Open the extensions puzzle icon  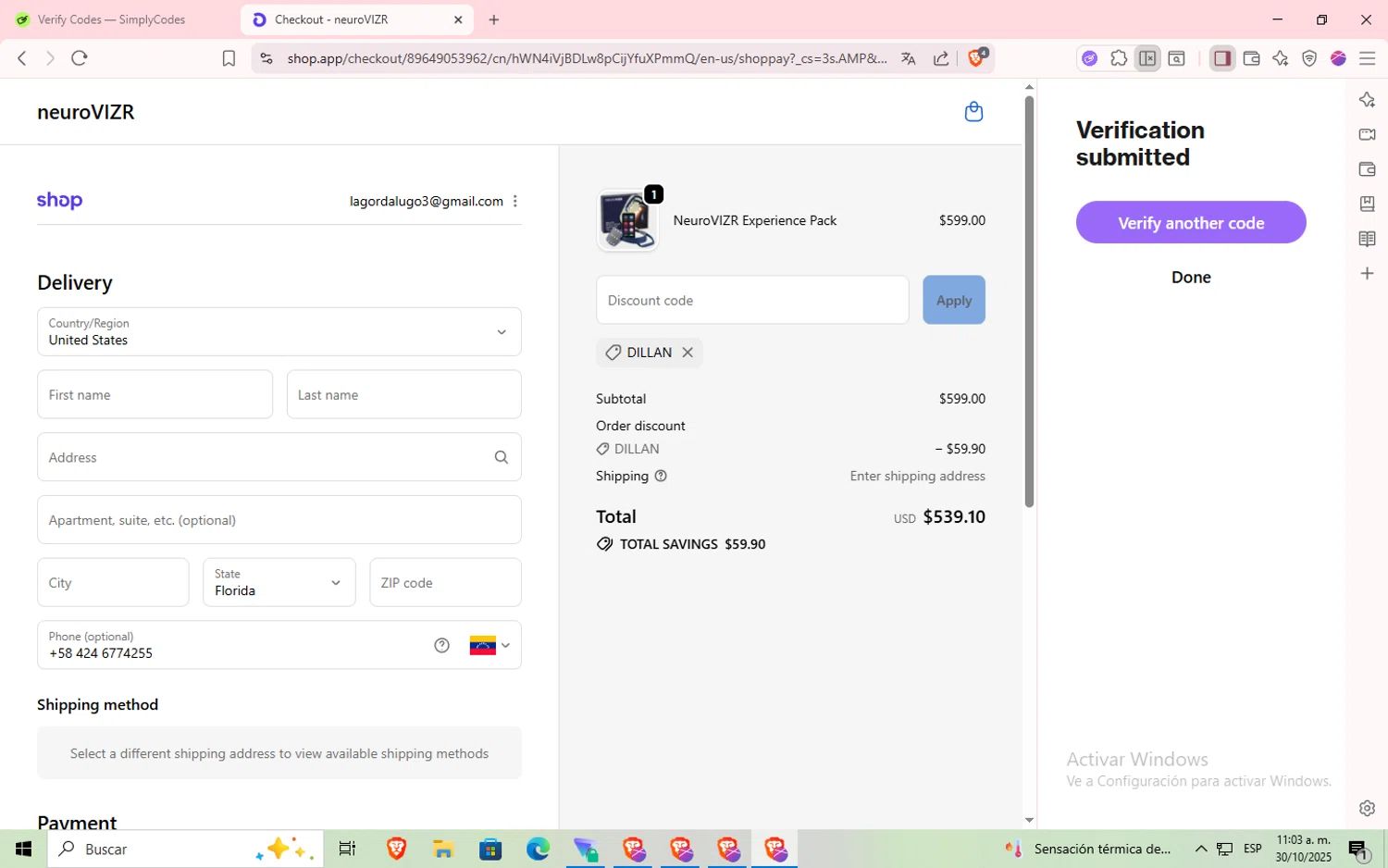pyautogui.click(x=1119, y=58)
